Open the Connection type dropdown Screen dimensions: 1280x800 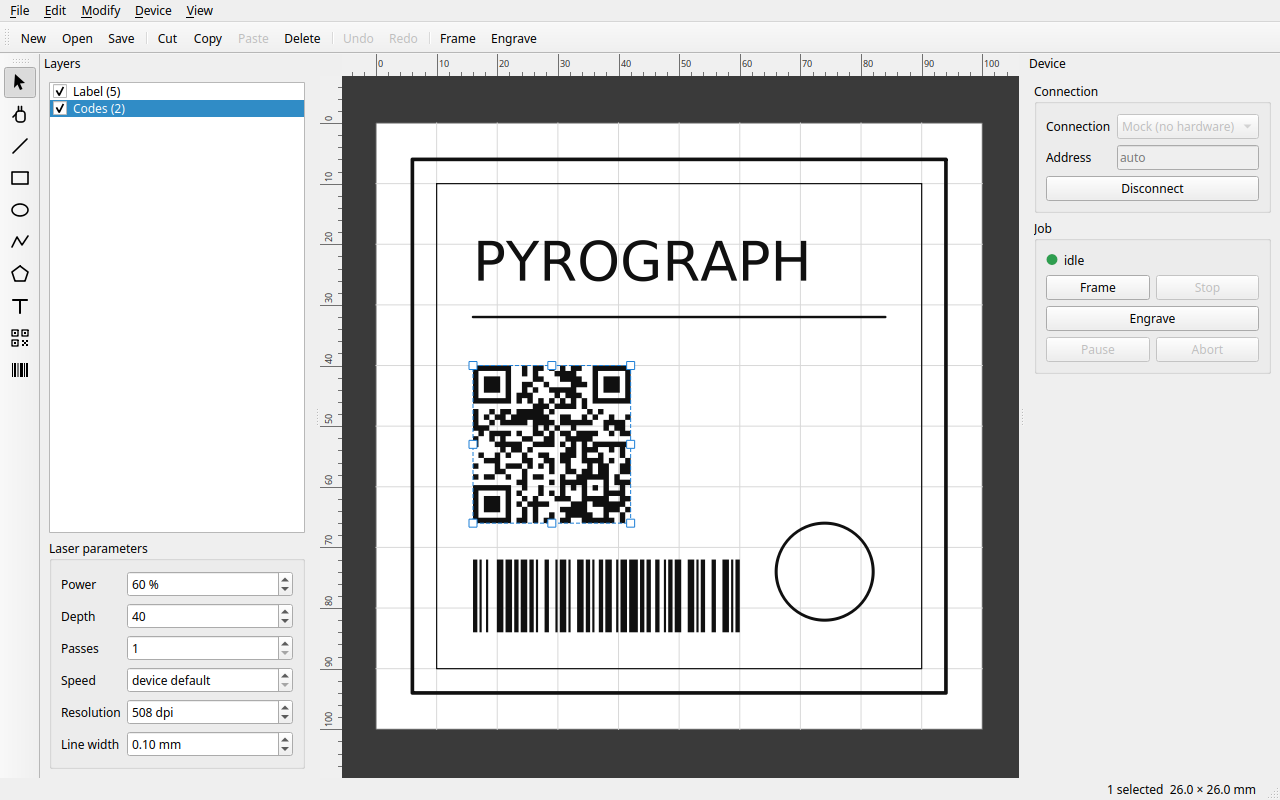click(x=1187, y=126)
